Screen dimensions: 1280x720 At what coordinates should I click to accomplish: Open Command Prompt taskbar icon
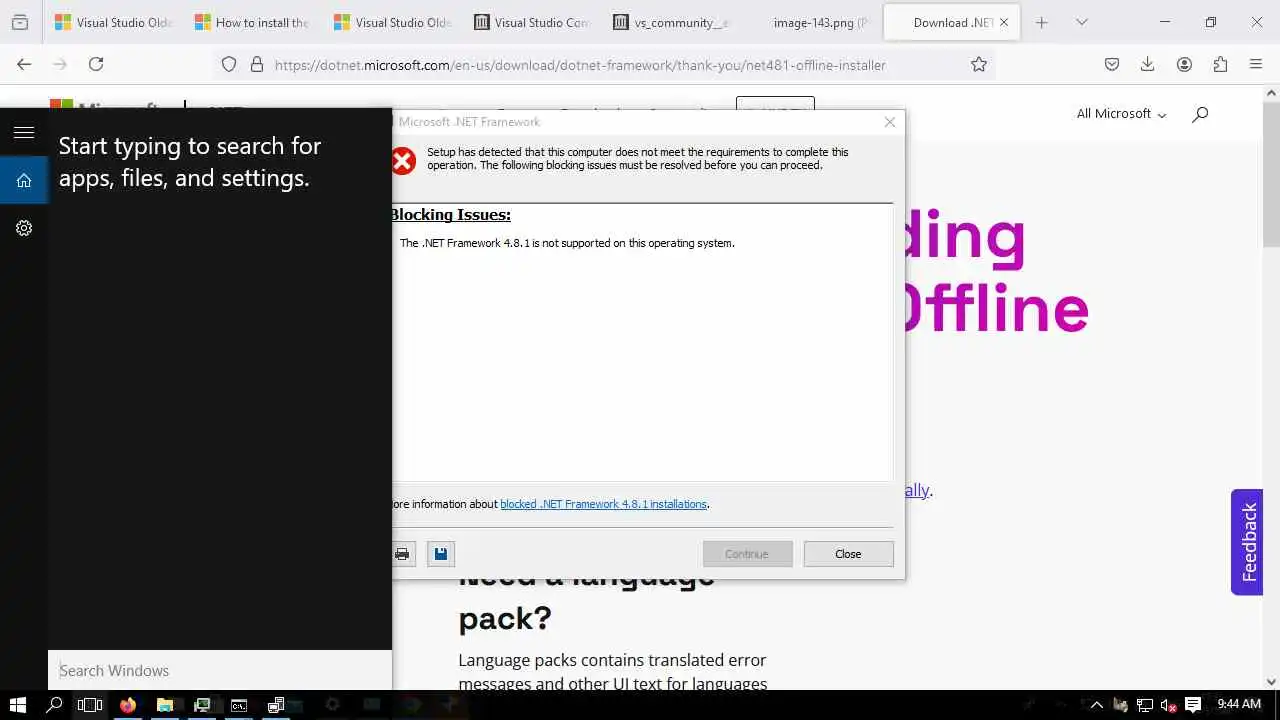point(239,705)
